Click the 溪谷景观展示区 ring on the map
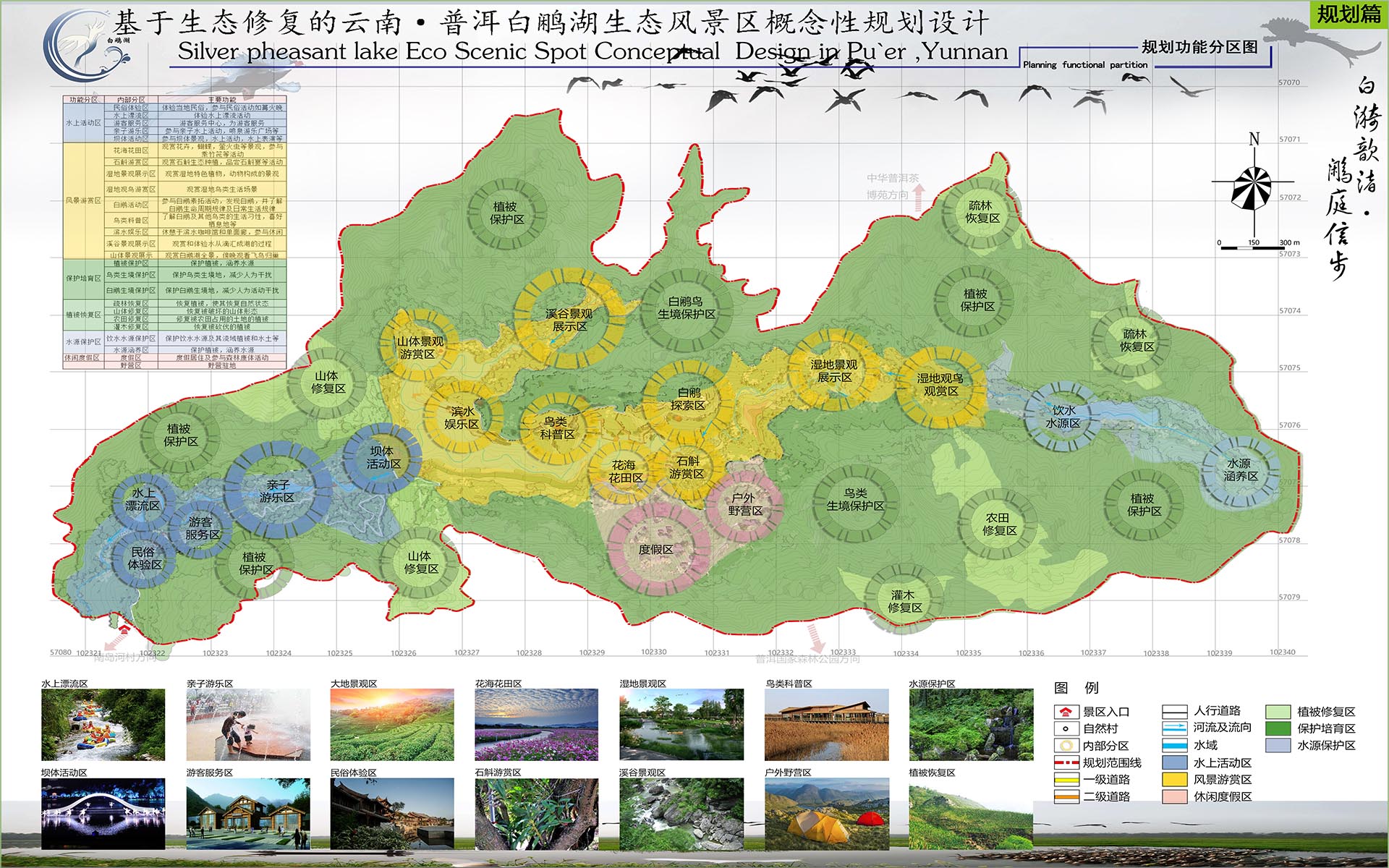The image size is (1389, 868). [569, 319]
